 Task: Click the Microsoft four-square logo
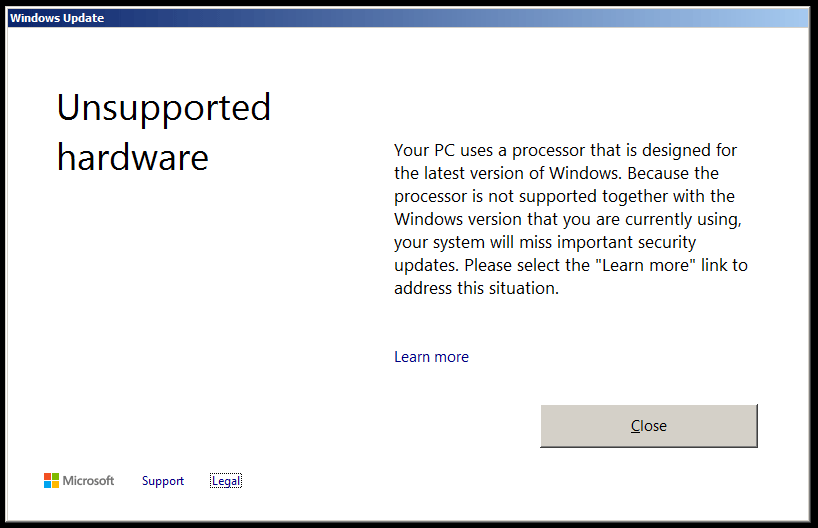coord(52,481)
